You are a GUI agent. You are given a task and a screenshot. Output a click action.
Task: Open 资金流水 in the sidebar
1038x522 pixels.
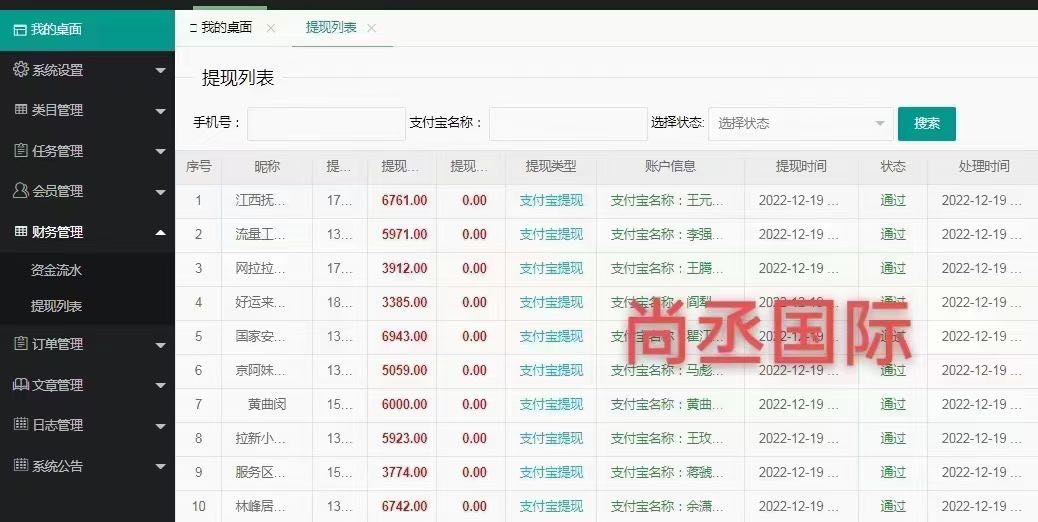click(x=56, y=270)
